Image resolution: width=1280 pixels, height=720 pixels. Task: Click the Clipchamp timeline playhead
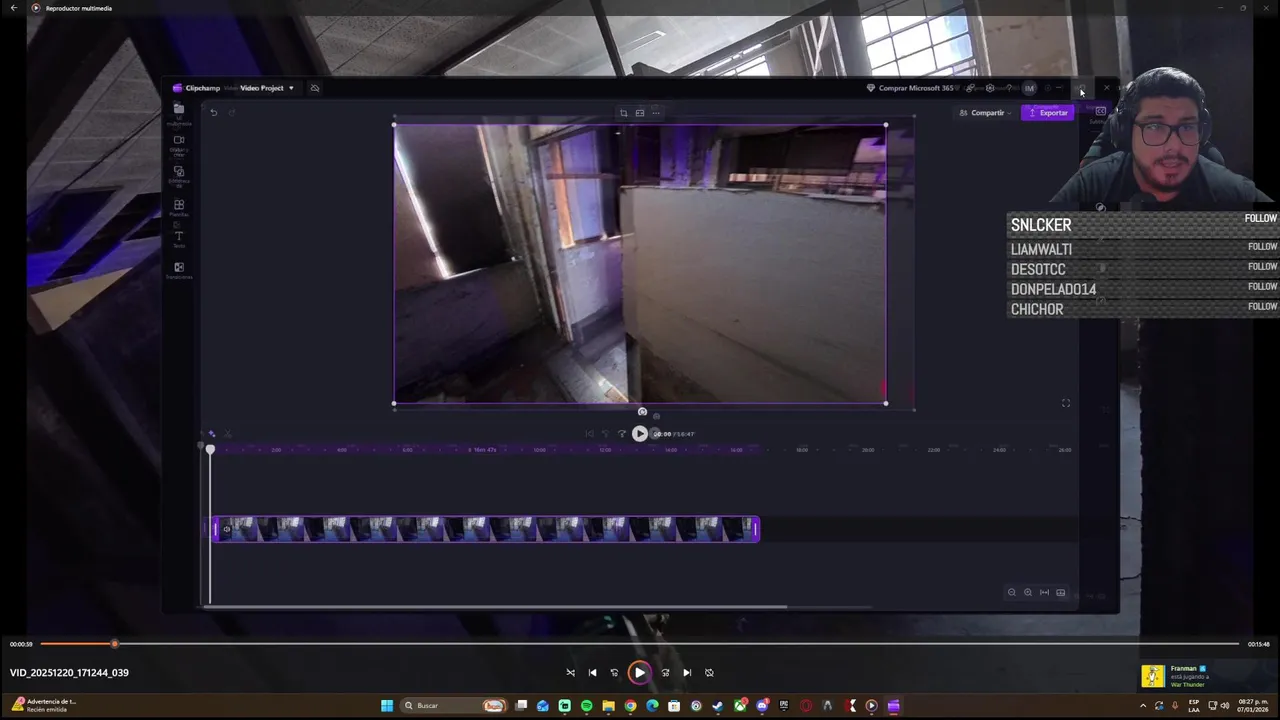[210, 451]
